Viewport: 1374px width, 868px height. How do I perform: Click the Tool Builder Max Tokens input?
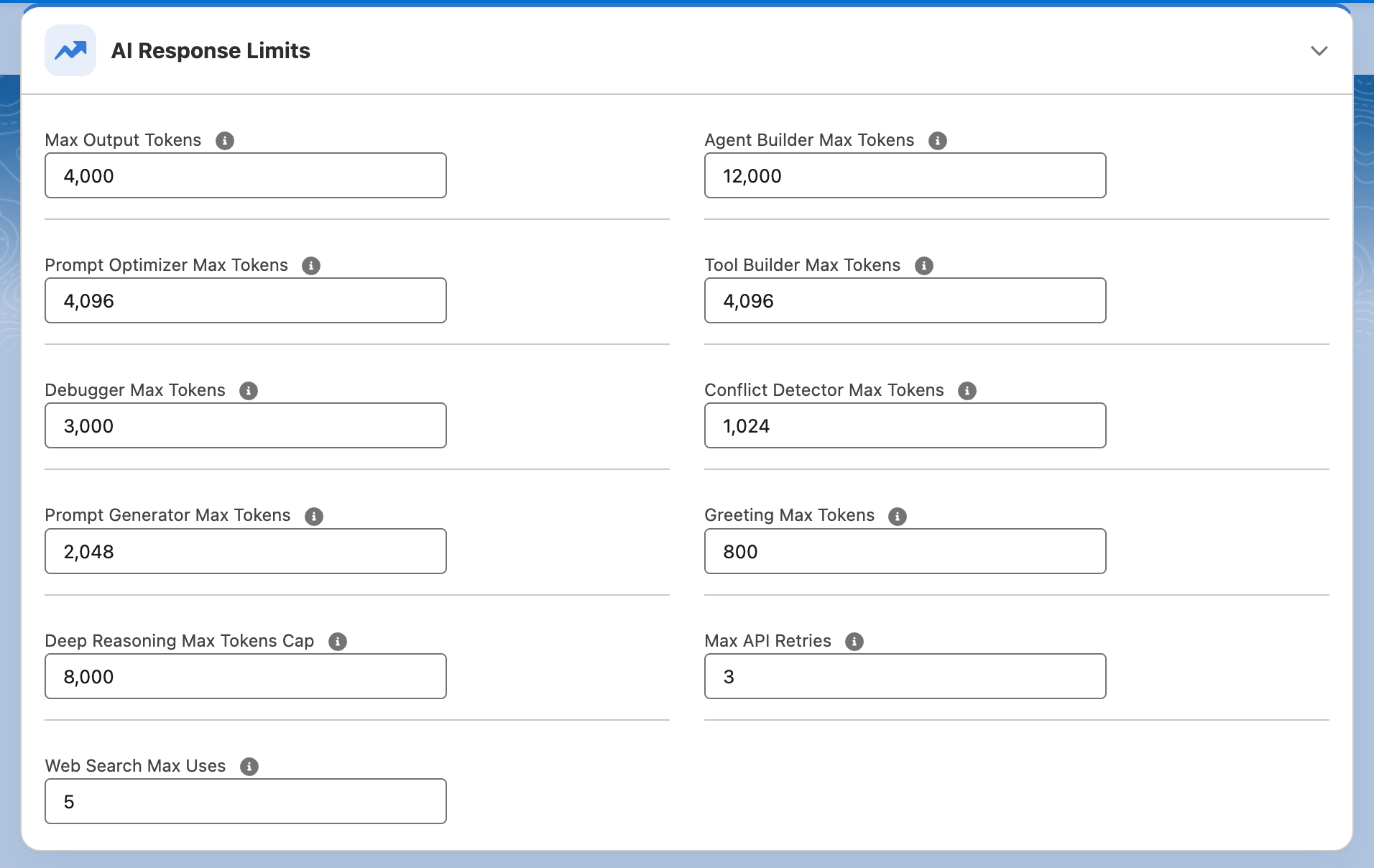(x=905, y=301)
